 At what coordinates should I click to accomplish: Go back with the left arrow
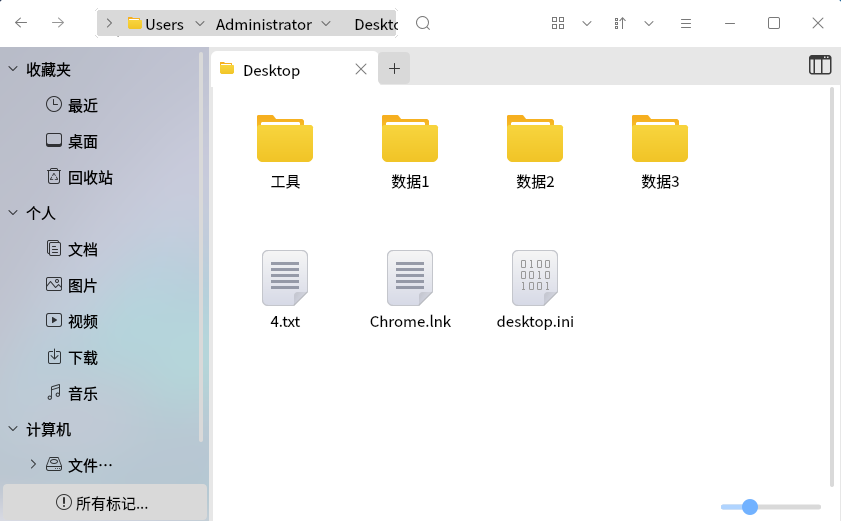click(x=20, y=23)
